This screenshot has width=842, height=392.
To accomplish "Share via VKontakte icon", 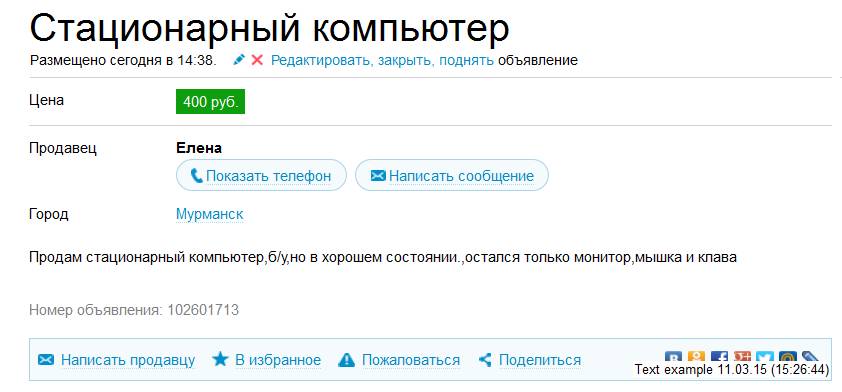I will coord(673,357).
